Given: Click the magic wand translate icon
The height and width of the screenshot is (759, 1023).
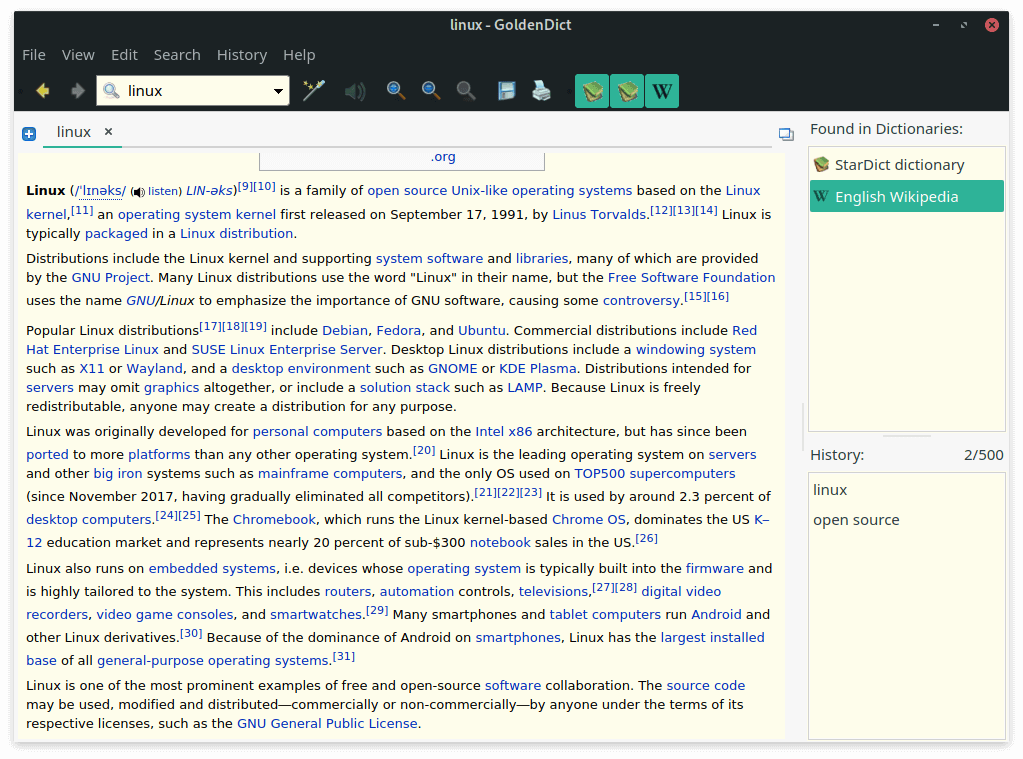Looking at the screenshot, I should (x=313, y=90).
